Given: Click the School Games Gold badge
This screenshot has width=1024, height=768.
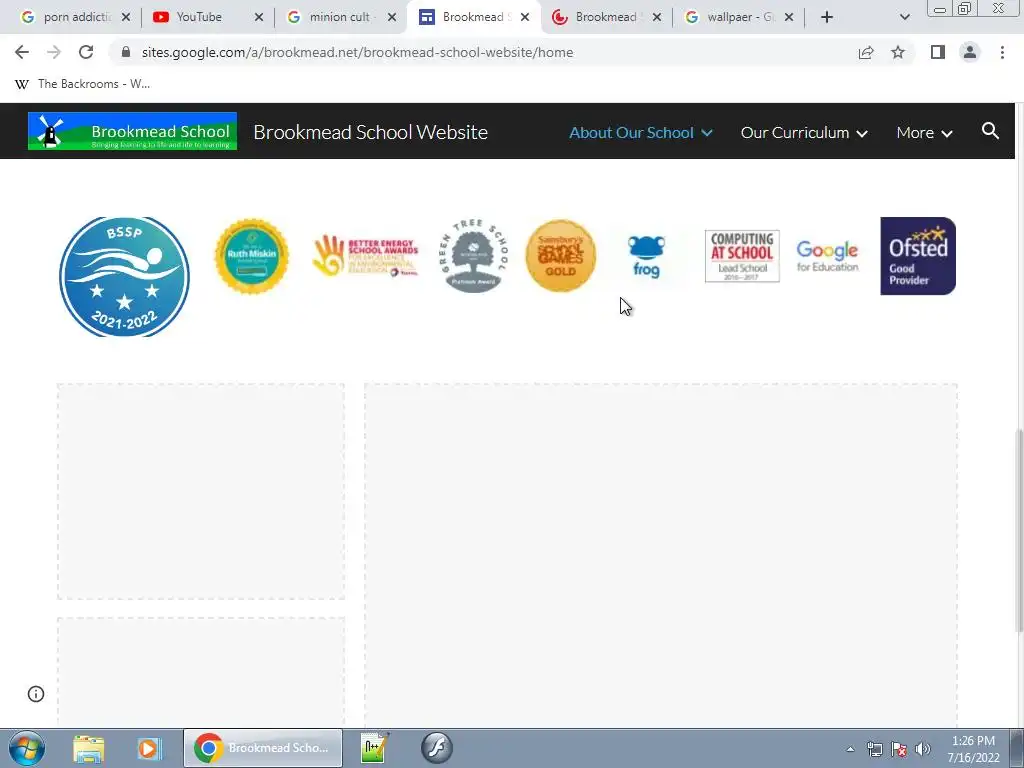Looking at the screenshot, I should 560,255.
